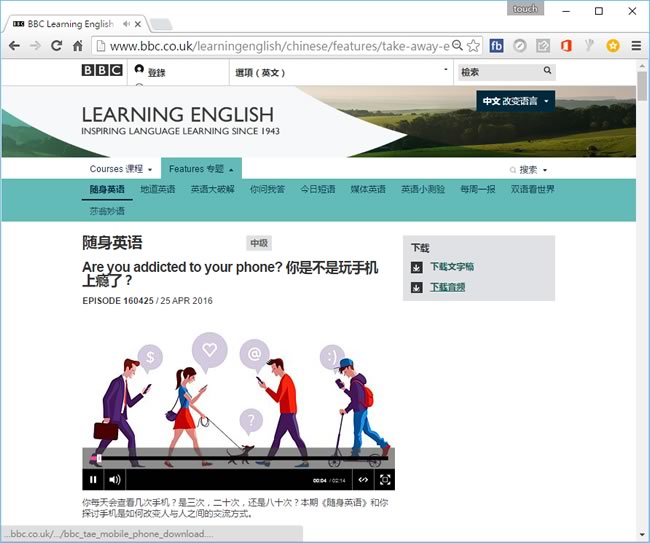Collapse the Features 专题 menu
Viewport: 650px width, 543px height.
point(201,169)
